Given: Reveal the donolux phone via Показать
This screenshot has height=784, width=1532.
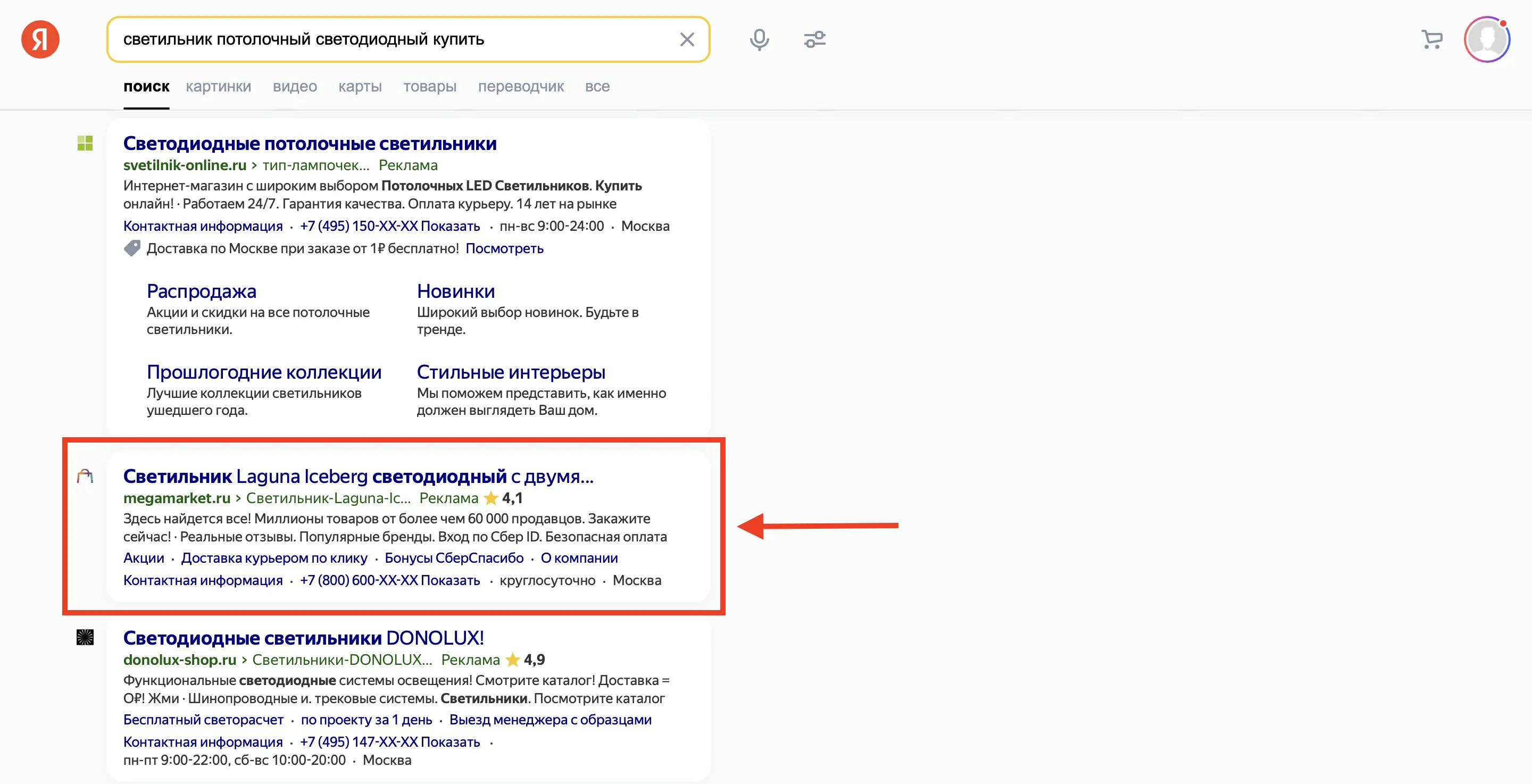Looking at the screenshot, I should tap(450, 742).
